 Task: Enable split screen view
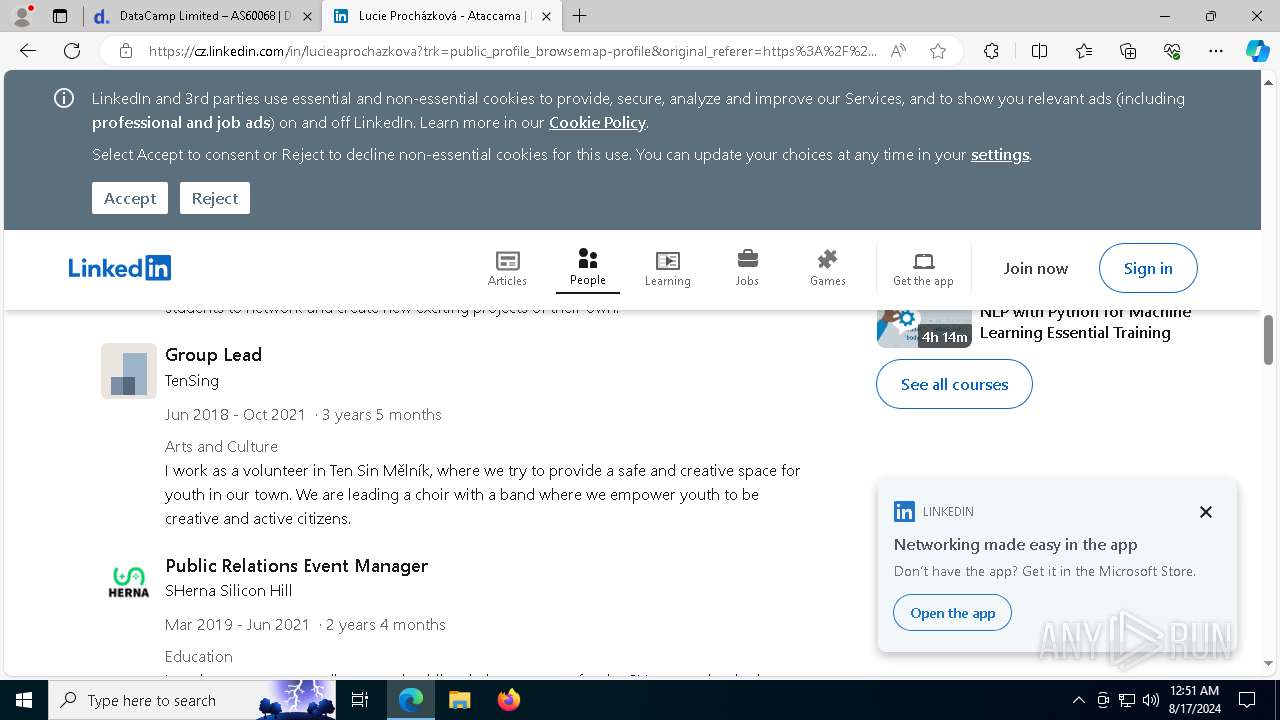pyautogui.click(x=1039, y=51)
